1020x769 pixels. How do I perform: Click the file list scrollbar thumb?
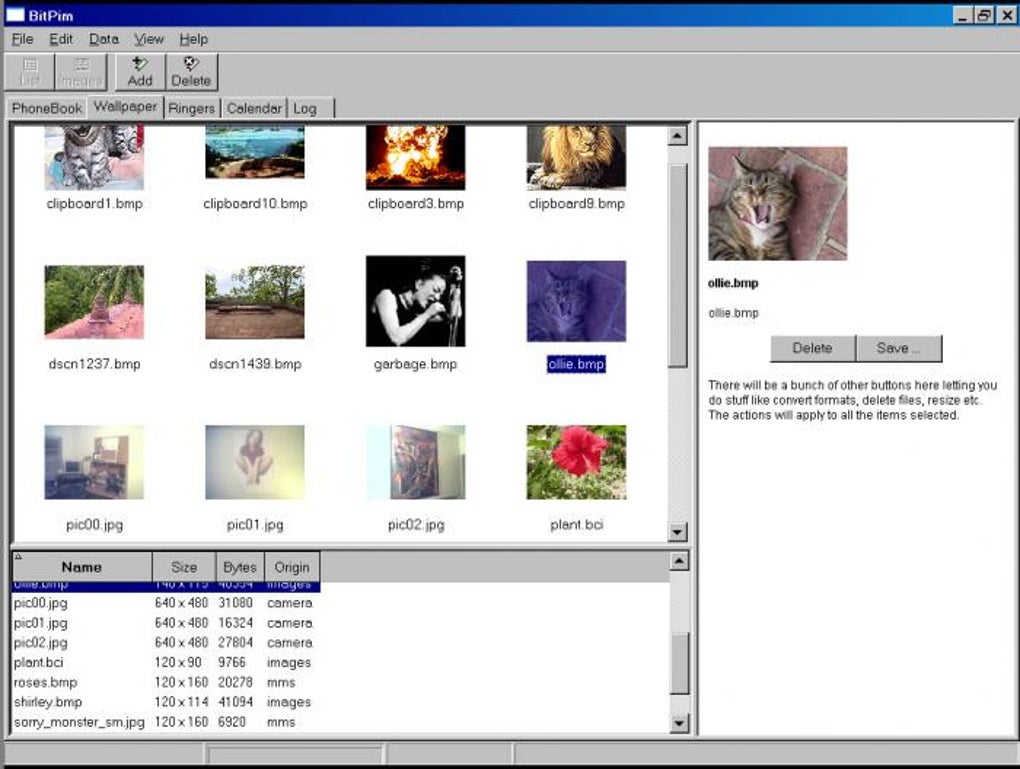click(679, 663)
